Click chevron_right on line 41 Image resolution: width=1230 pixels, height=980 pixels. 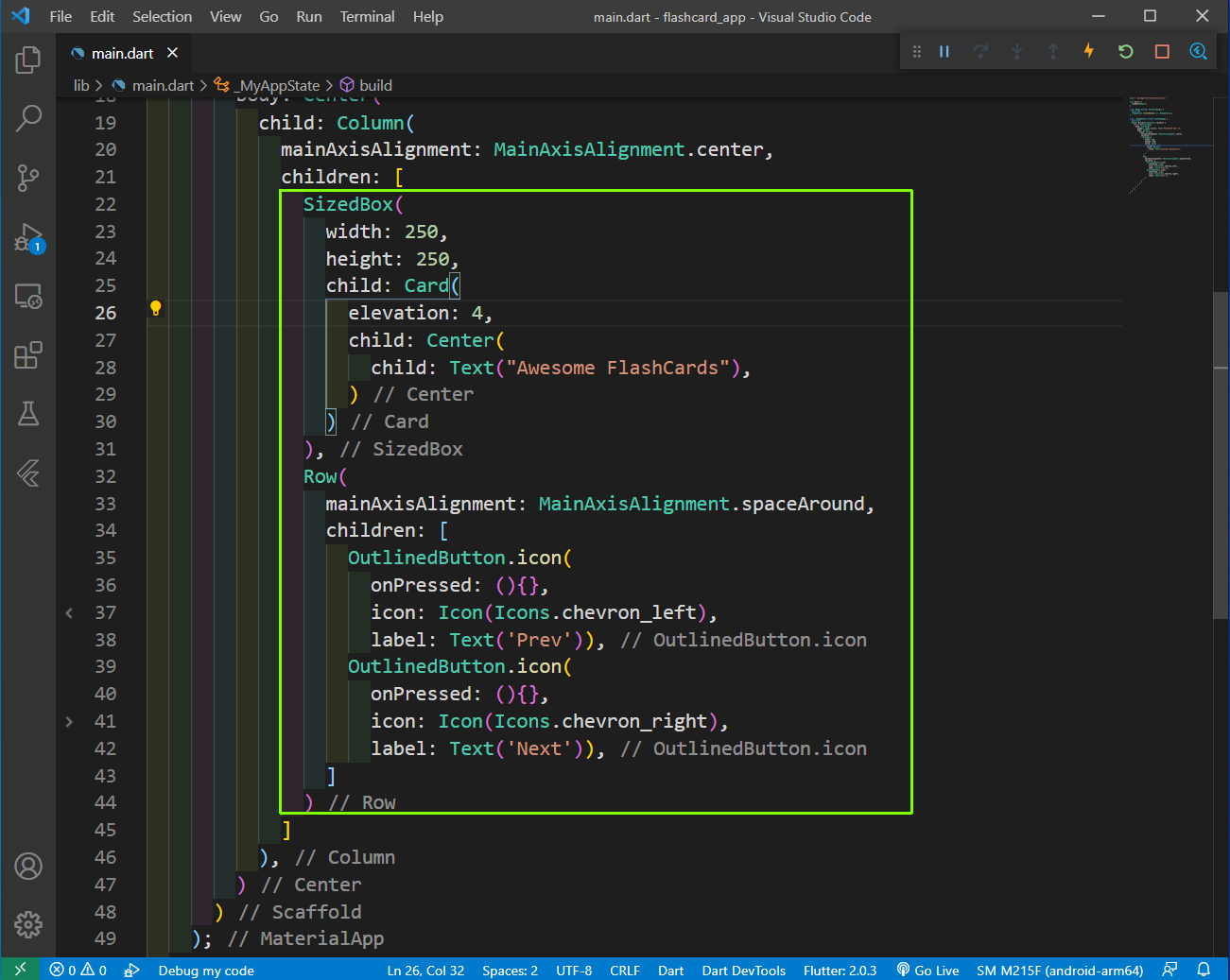(634, 721)
